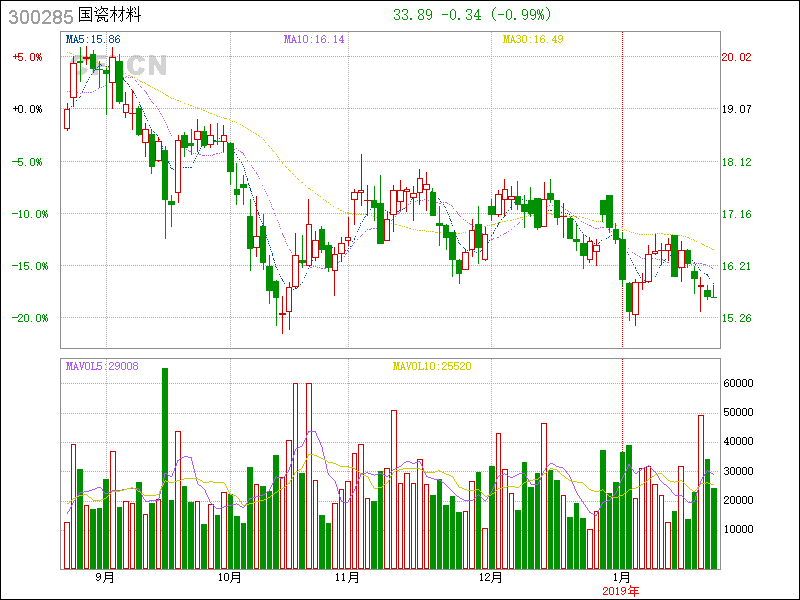Image resolution: width=800 pixels, height=600 pixels.
Task: Click the 60000 volume axis label
Action: 739,382
